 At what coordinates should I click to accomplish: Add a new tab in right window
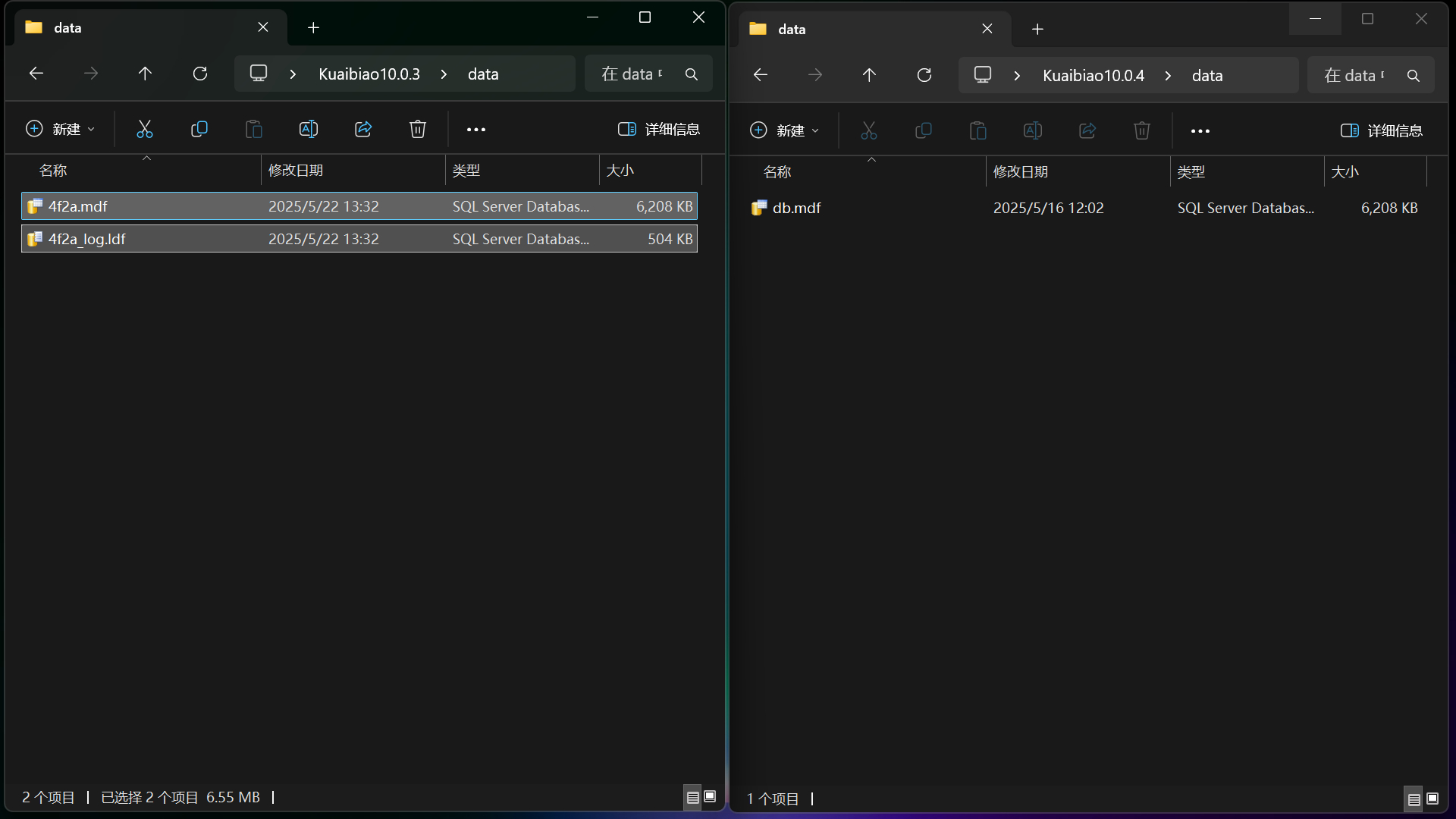[x=1037, y=30]
